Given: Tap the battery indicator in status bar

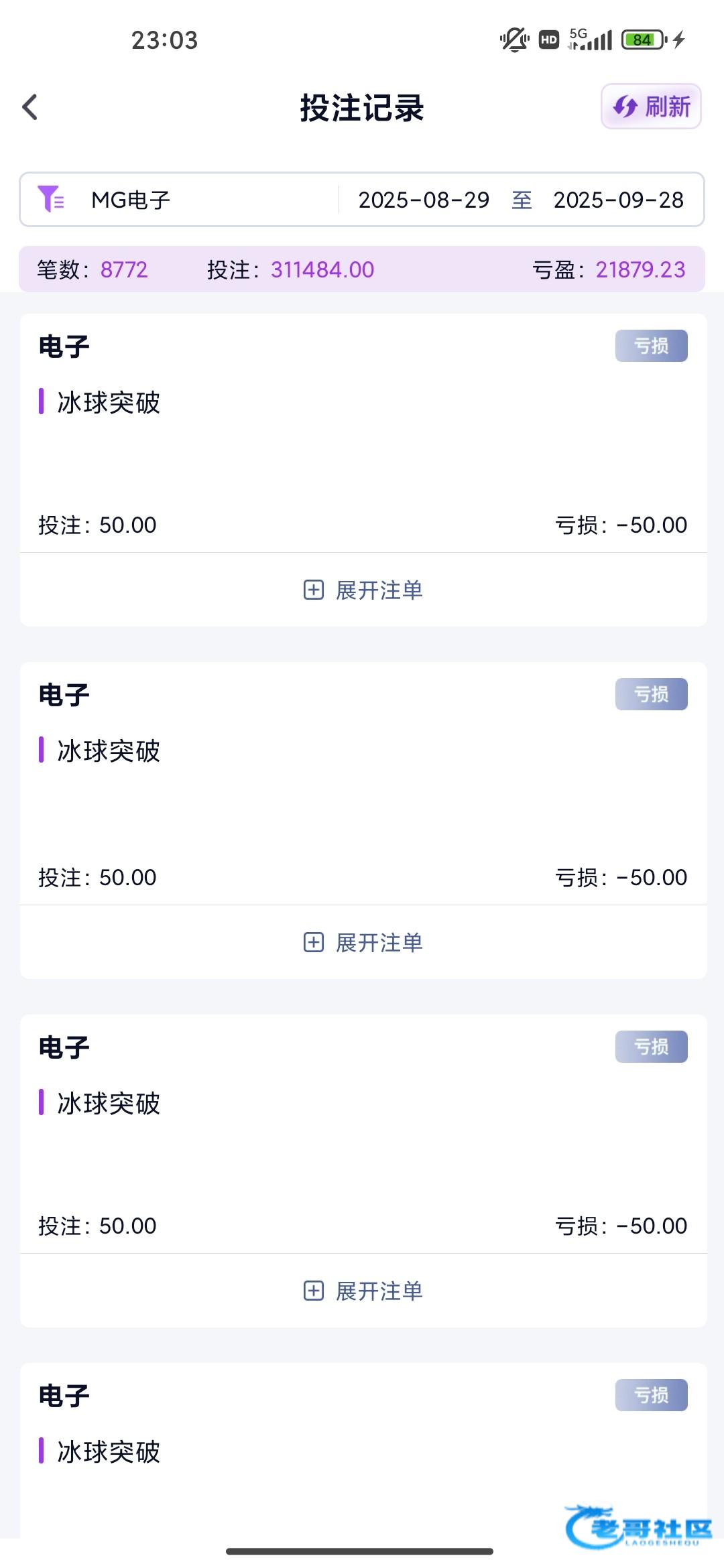Looking at the screenshot, I should tap(644, 40).
